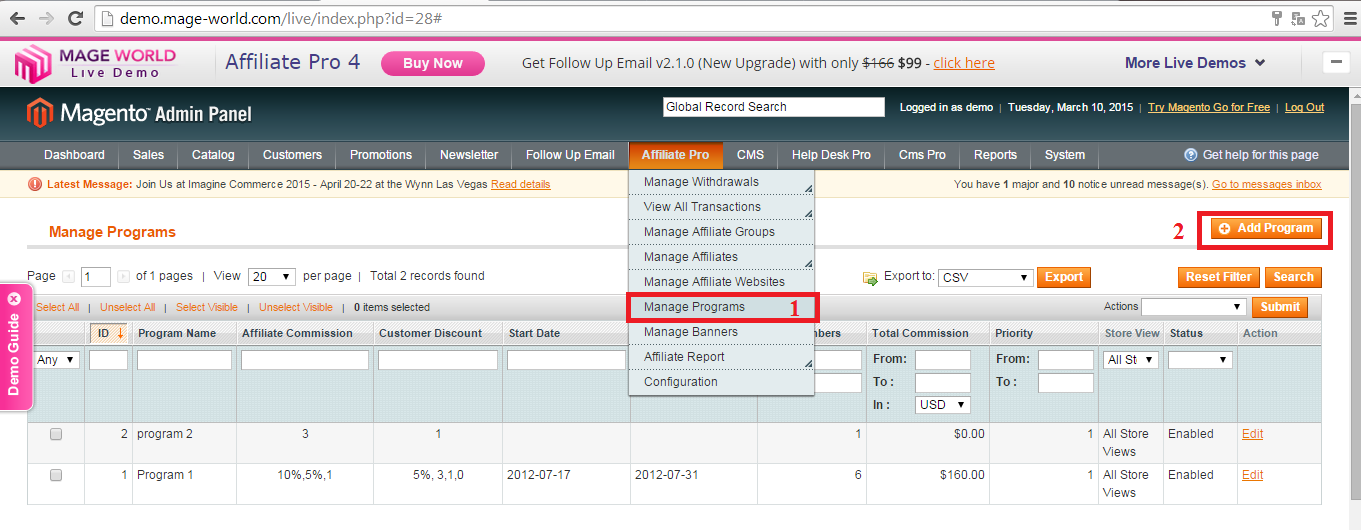
Task: Edit the program 2 row
Action: [1252, 434]
